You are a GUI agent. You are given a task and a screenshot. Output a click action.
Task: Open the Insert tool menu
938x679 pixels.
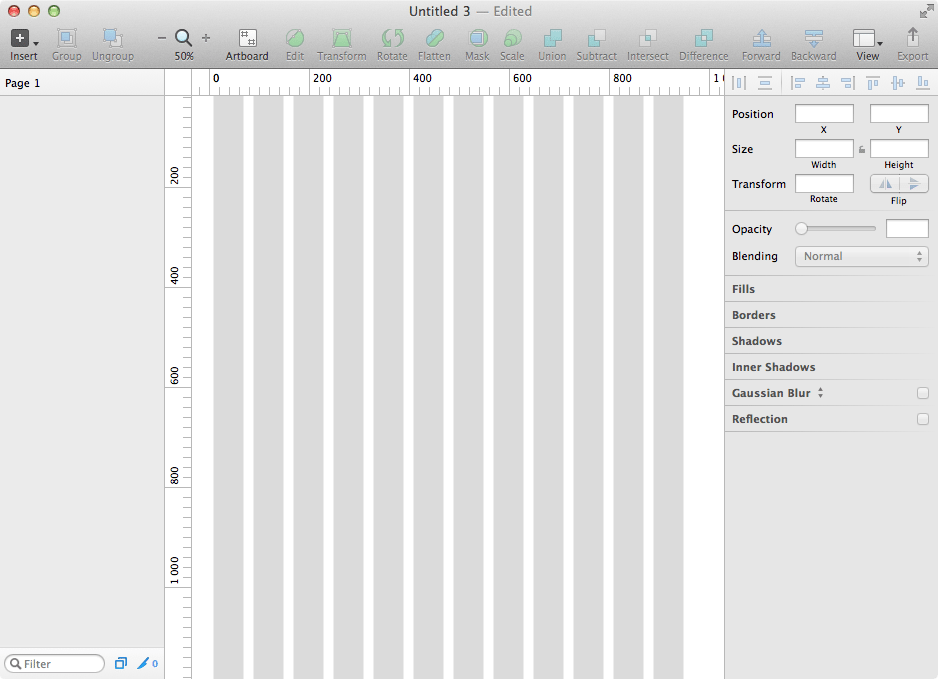click(x=23, y=39)
